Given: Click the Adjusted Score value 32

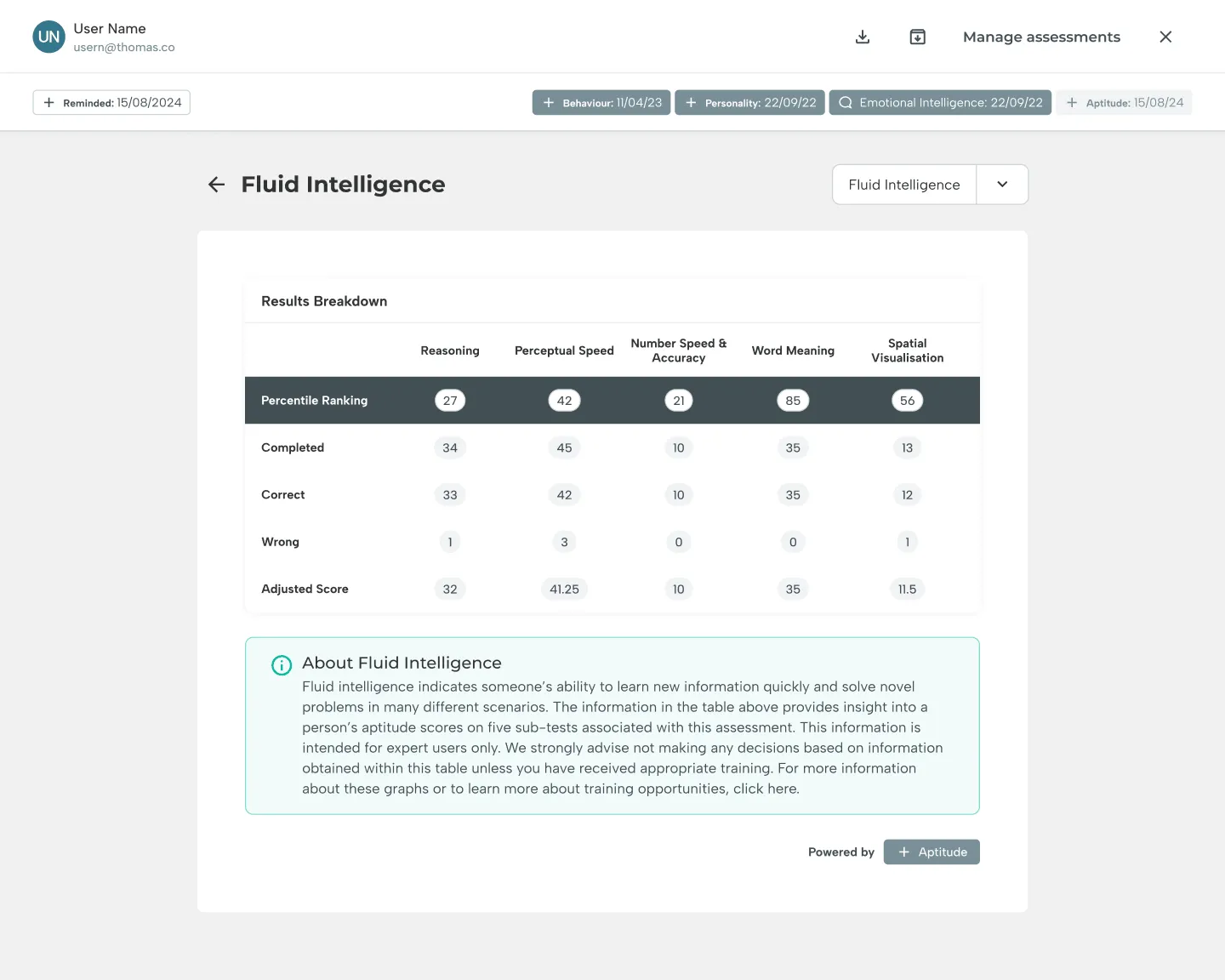Looking at the screenshot, I should coord(450,589).
